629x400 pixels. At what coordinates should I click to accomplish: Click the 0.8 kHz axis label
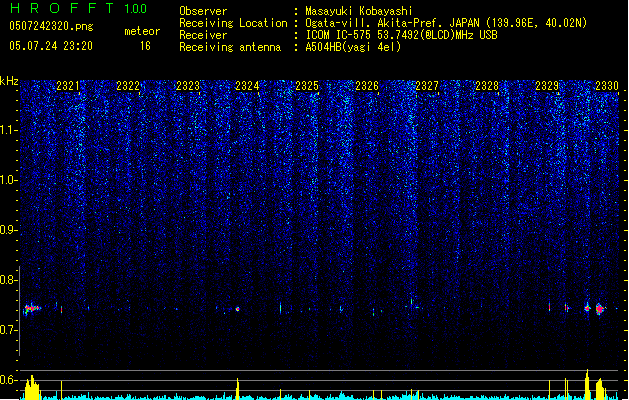coord(8,280)
